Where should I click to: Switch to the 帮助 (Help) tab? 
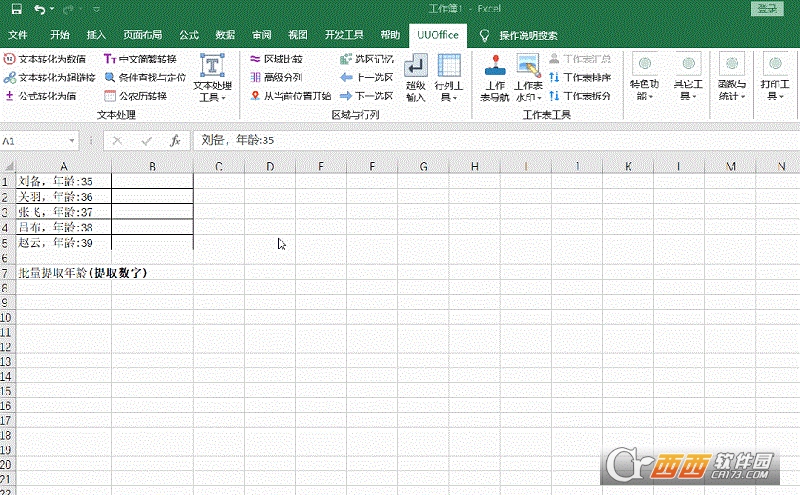coord(390,35)
